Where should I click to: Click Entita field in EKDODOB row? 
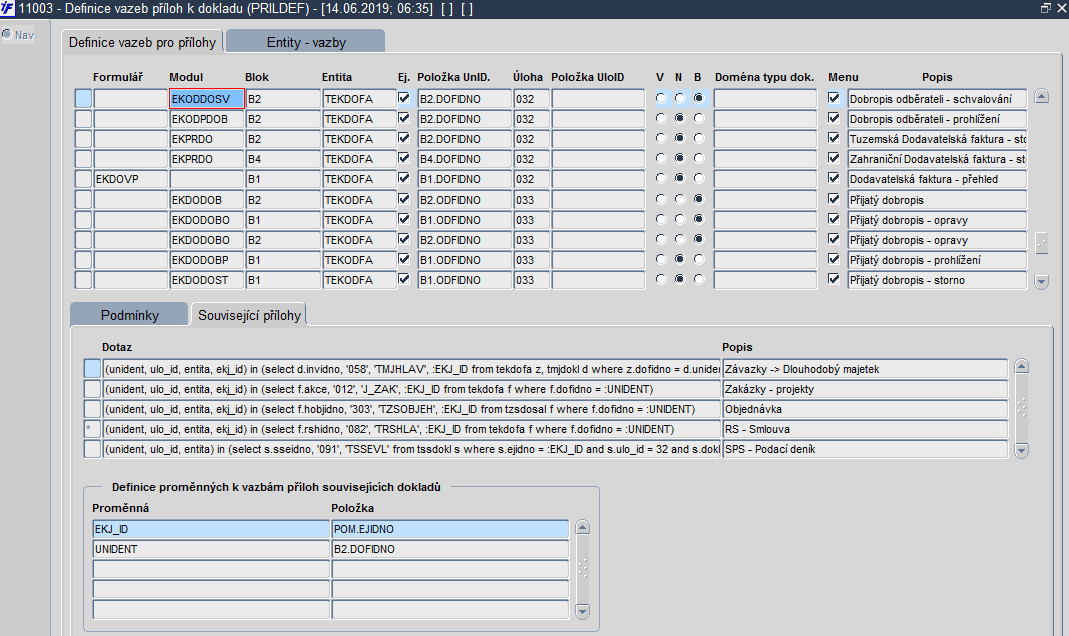pyautogui.click(x=359, y=200)
